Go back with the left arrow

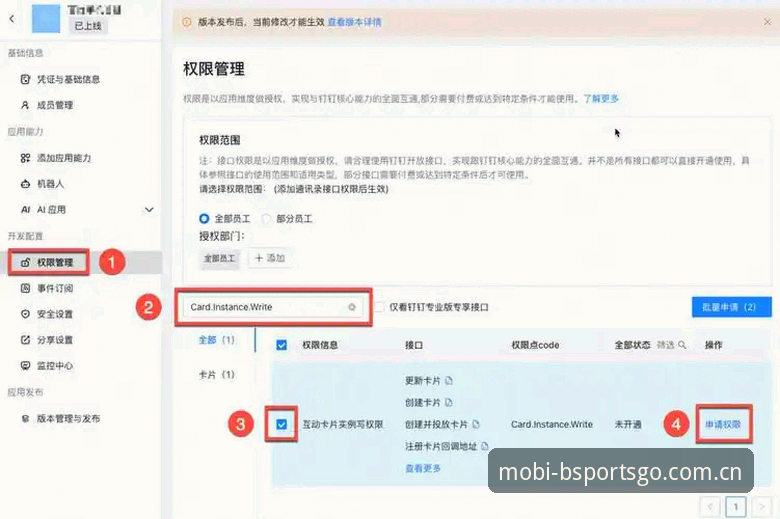[x=12, y=19]
